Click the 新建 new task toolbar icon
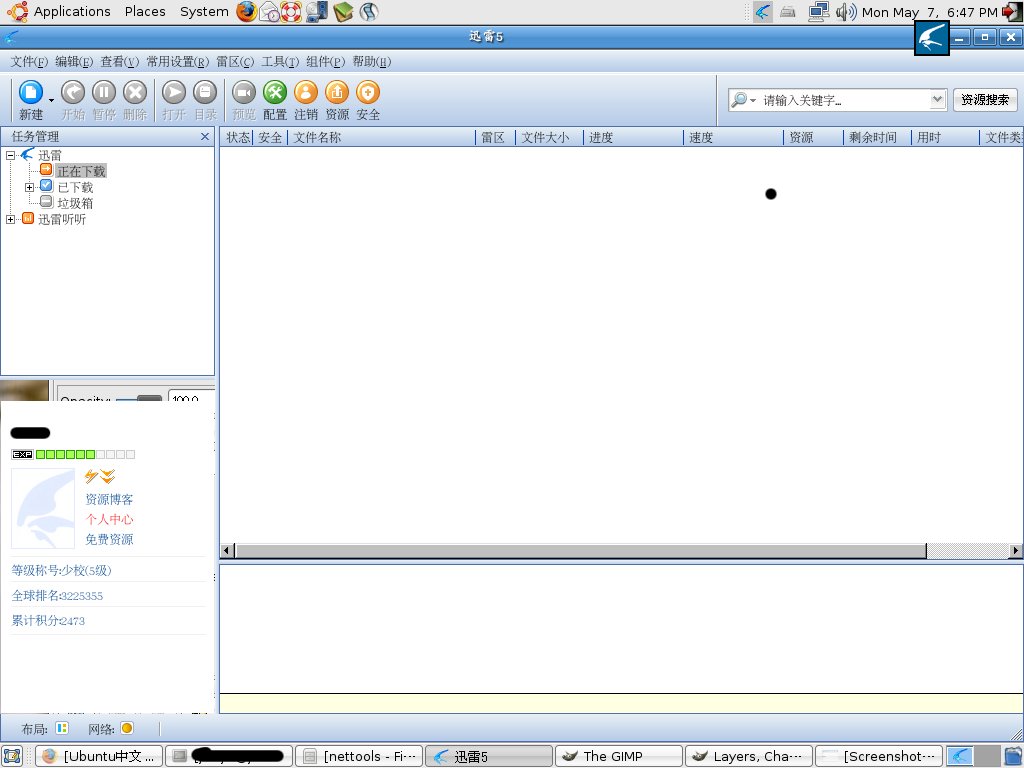This screenshot has height=768, width=1024. point(31,93)
